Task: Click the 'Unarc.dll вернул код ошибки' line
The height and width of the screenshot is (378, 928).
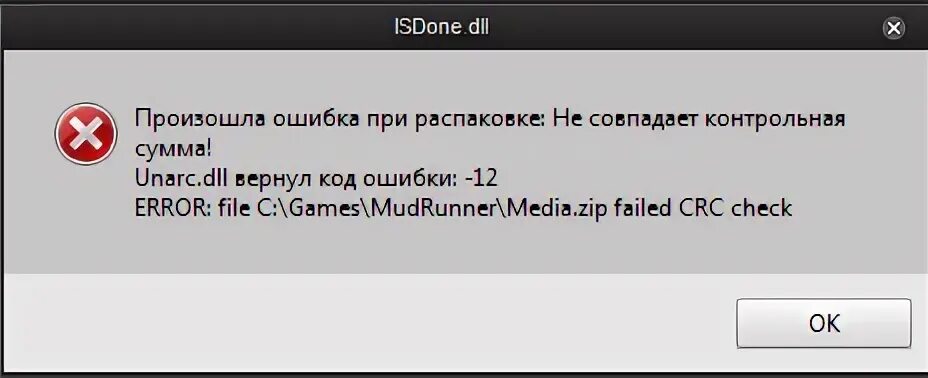Action: pos(317,178)
